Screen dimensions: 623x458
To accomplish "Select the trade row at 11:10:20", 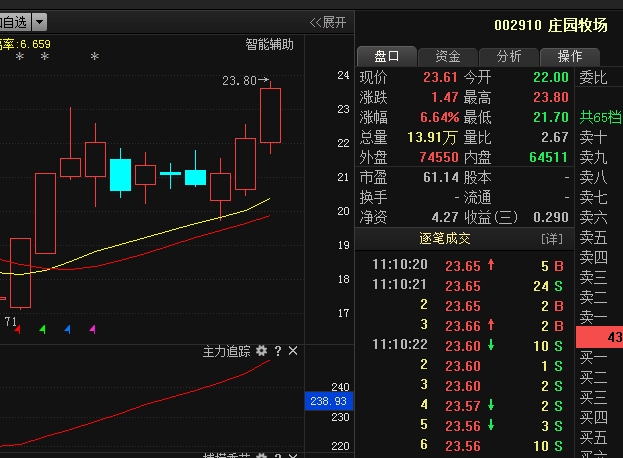I will (465, 265).
